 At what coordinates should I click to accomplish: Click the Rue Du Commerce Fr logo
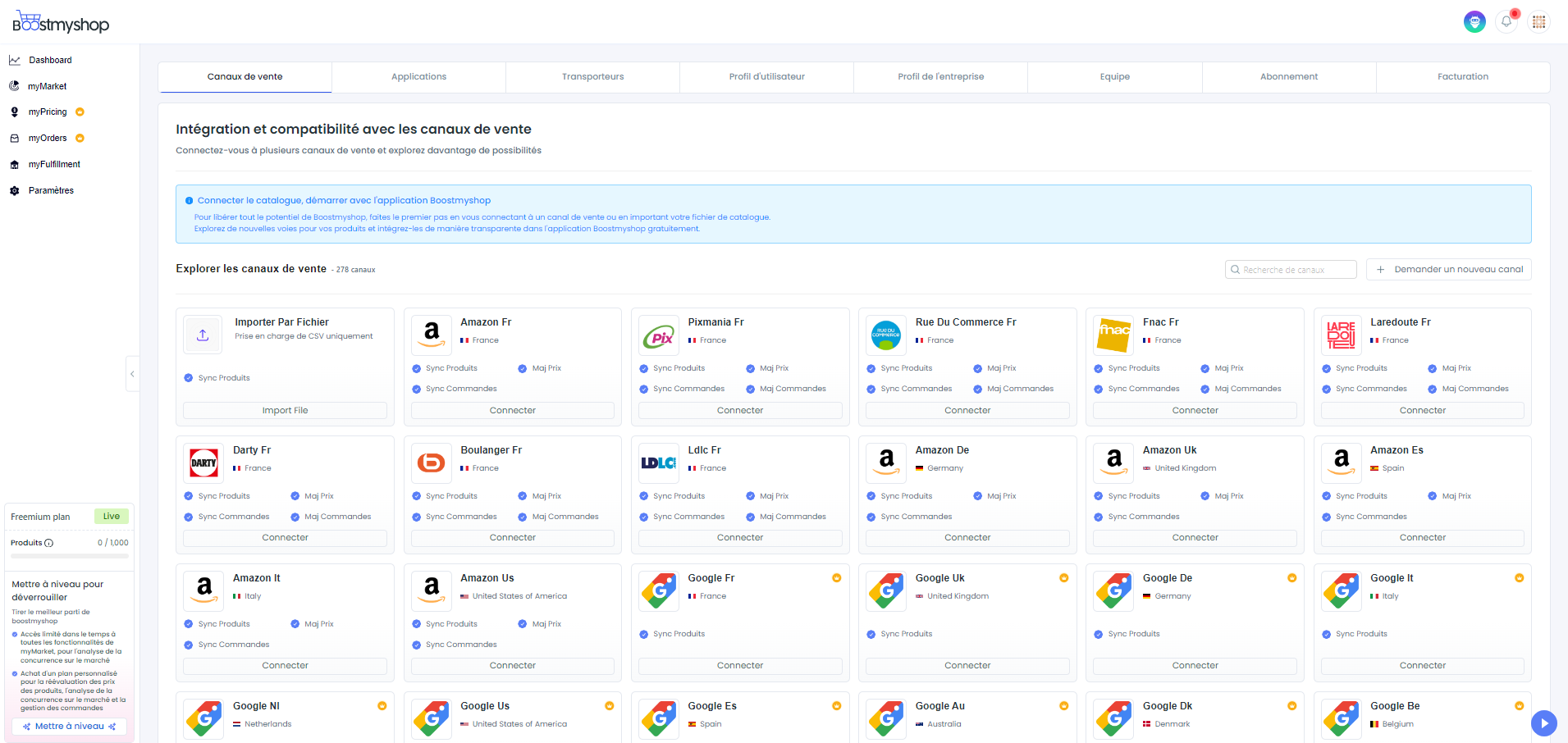tap(886, 335)
